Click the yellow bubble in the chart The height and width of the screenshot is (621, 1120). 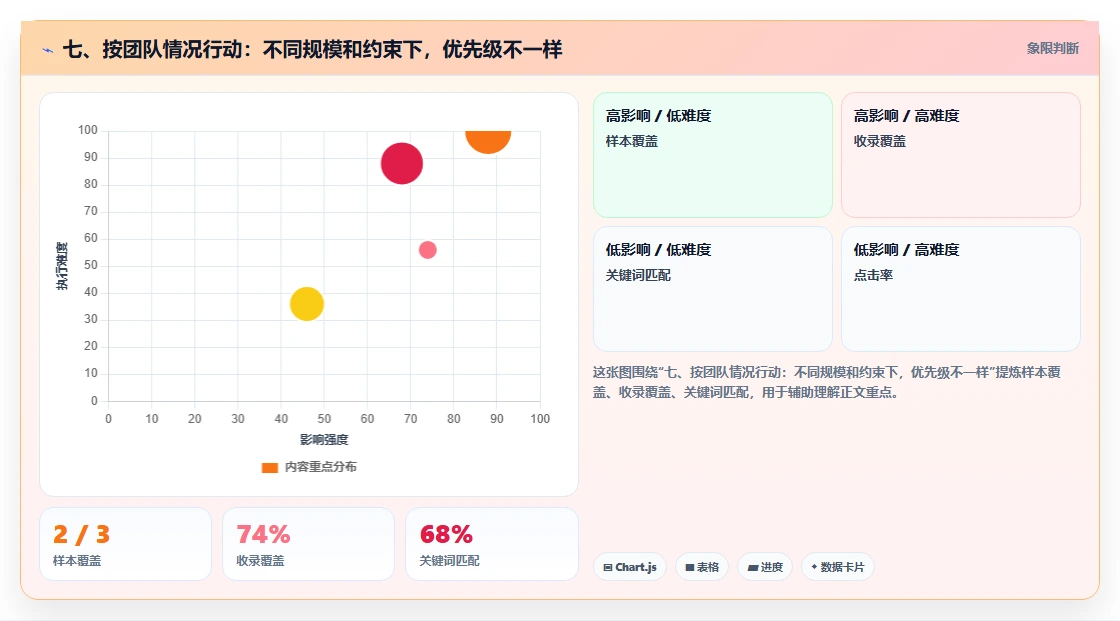click(306, 304)
